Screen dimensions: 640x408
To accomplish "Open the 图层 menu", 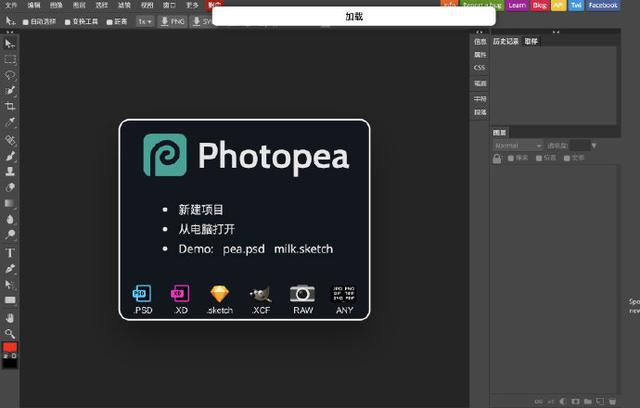I will tap(79, 5).
